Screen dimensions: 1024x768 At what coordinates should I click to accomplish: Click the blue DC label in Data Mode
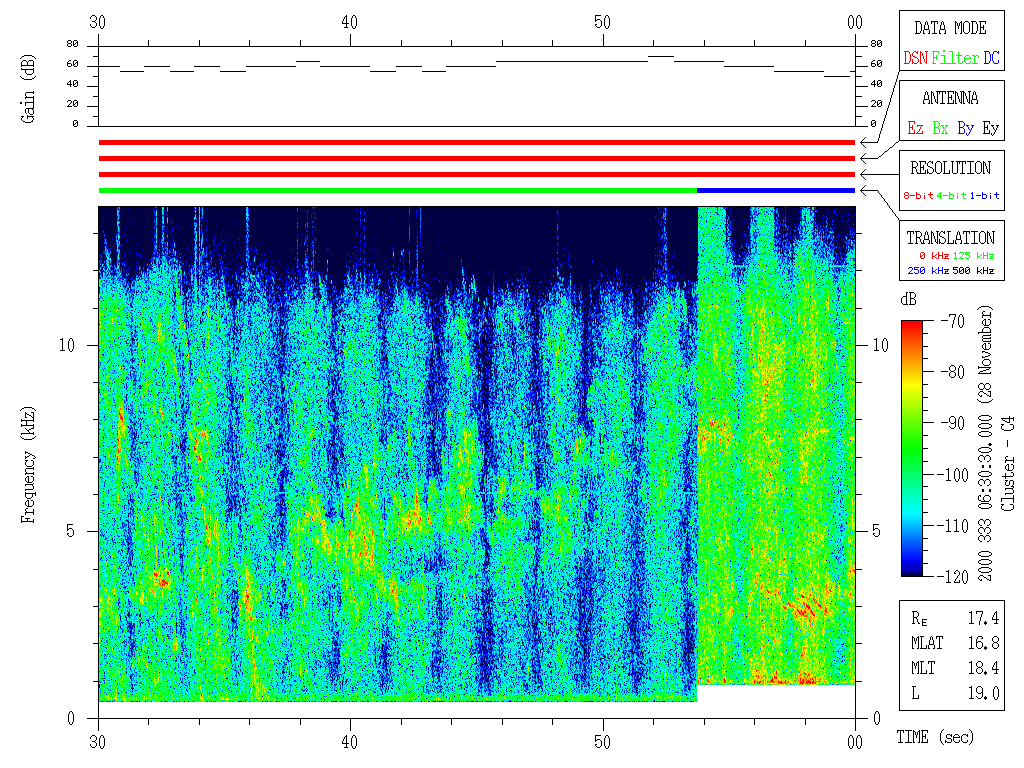[991, 59]
